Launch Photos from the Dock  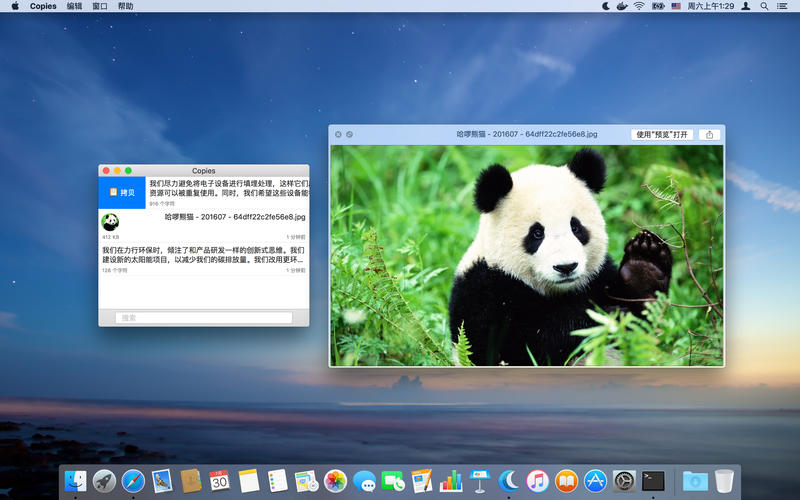pyautogui.click(x=335, y=481)
